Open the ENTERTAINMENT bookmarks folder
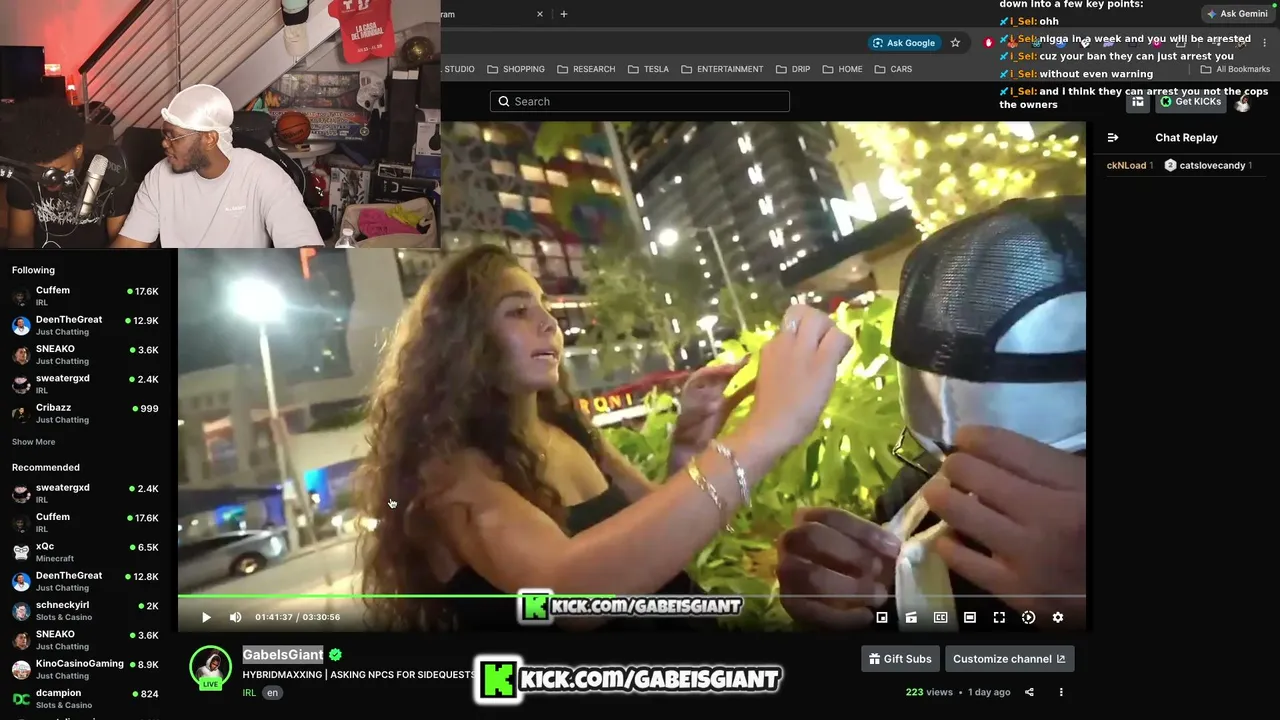 pyautogui.click(x=722, y=69)
